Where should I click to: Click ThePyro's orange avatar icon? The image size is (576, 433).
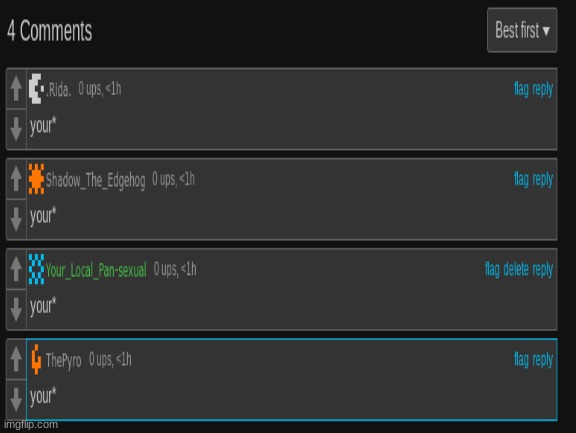[x=36, y=359]
